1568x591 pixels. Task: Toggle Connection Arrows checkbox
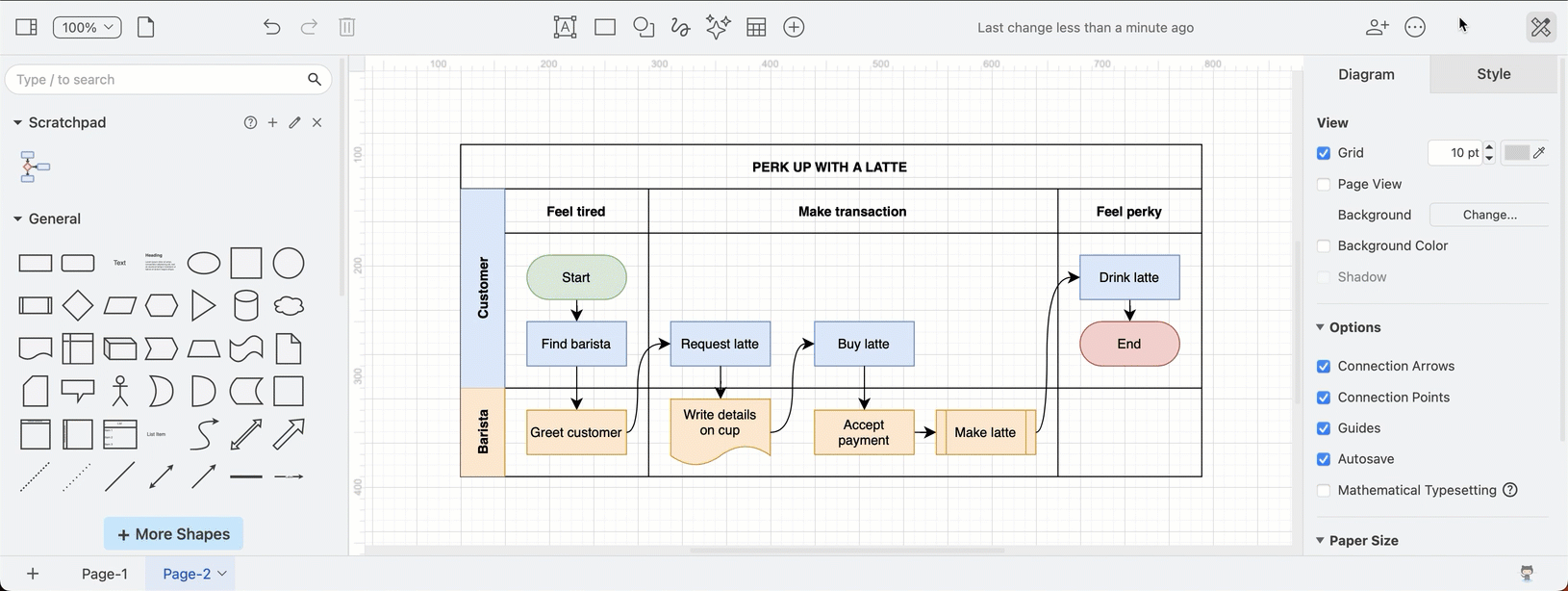point(1324,366)
